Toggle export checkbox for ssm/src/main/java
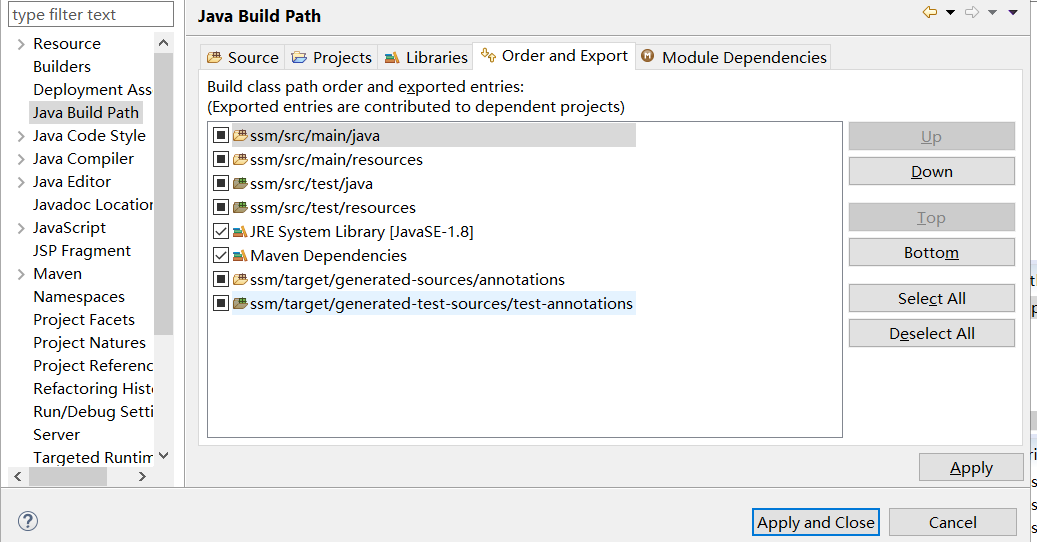This screenshot has width=1037, height=542. coord(221,136)
